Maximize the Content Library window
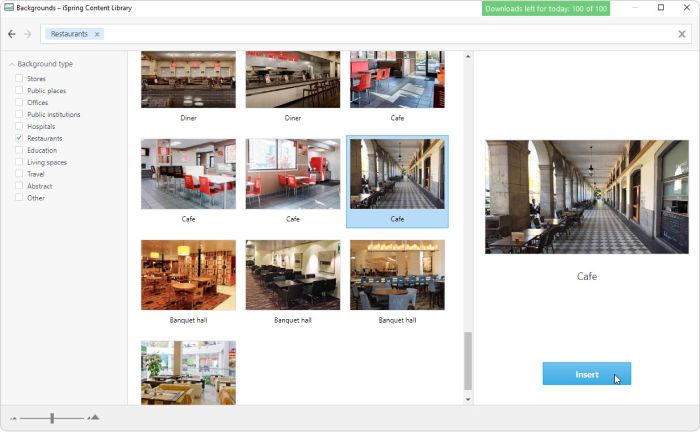 pyautogui.click(x=661, y=8)
